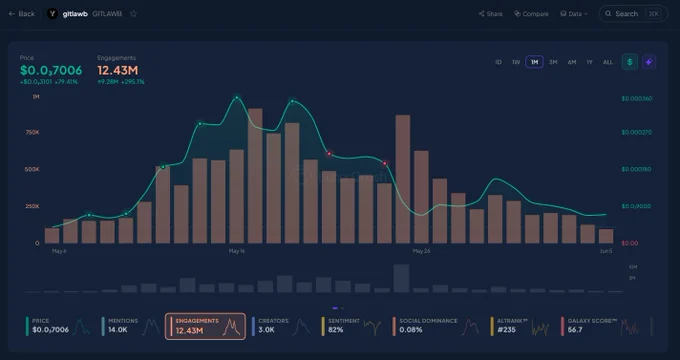Toggle the purple sparkle AI button
Viewport: 680px width, 360px height.
(649, 62)
